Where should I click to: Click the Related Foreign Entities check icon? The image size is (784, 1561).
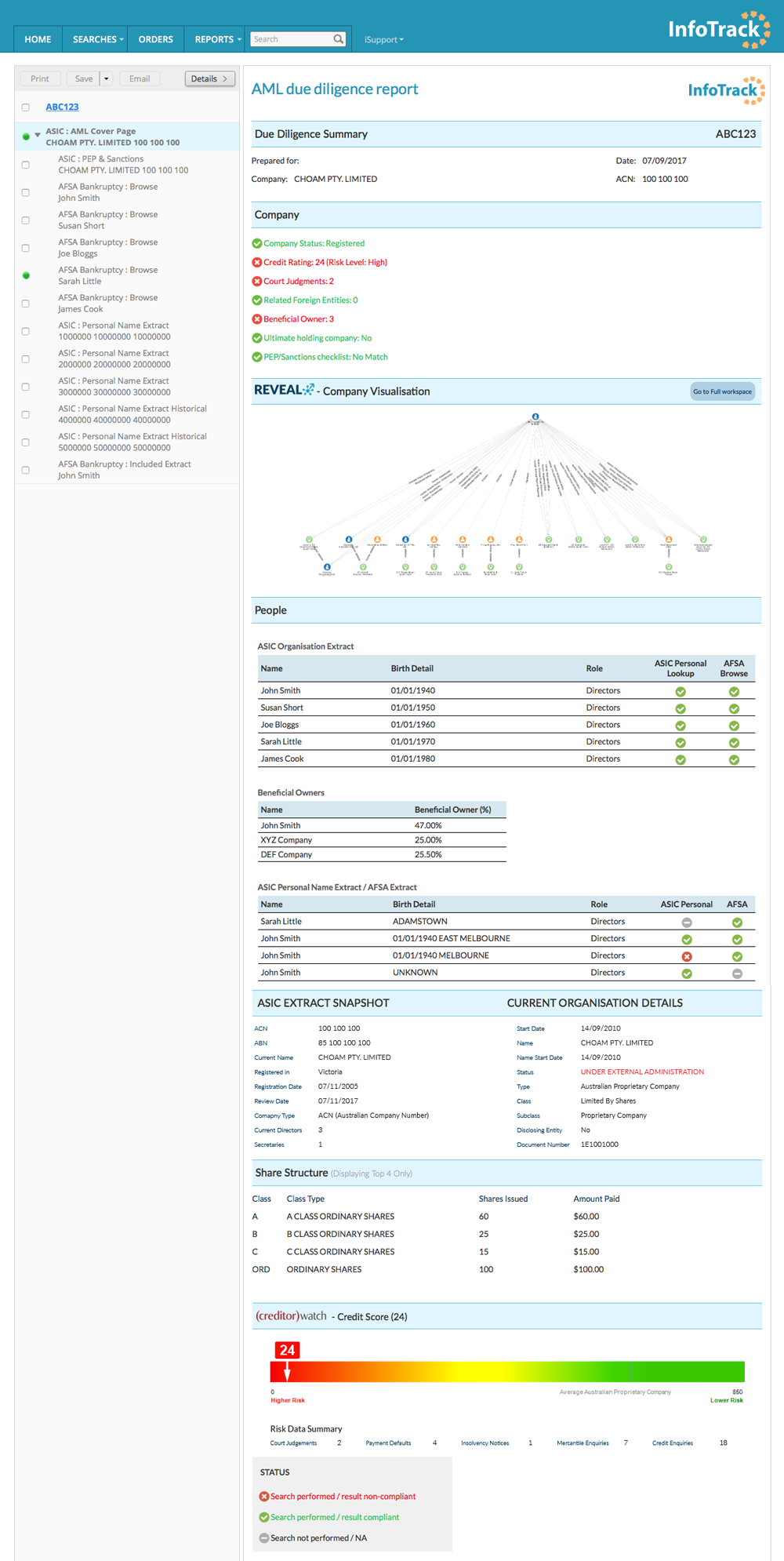point(256,300)
